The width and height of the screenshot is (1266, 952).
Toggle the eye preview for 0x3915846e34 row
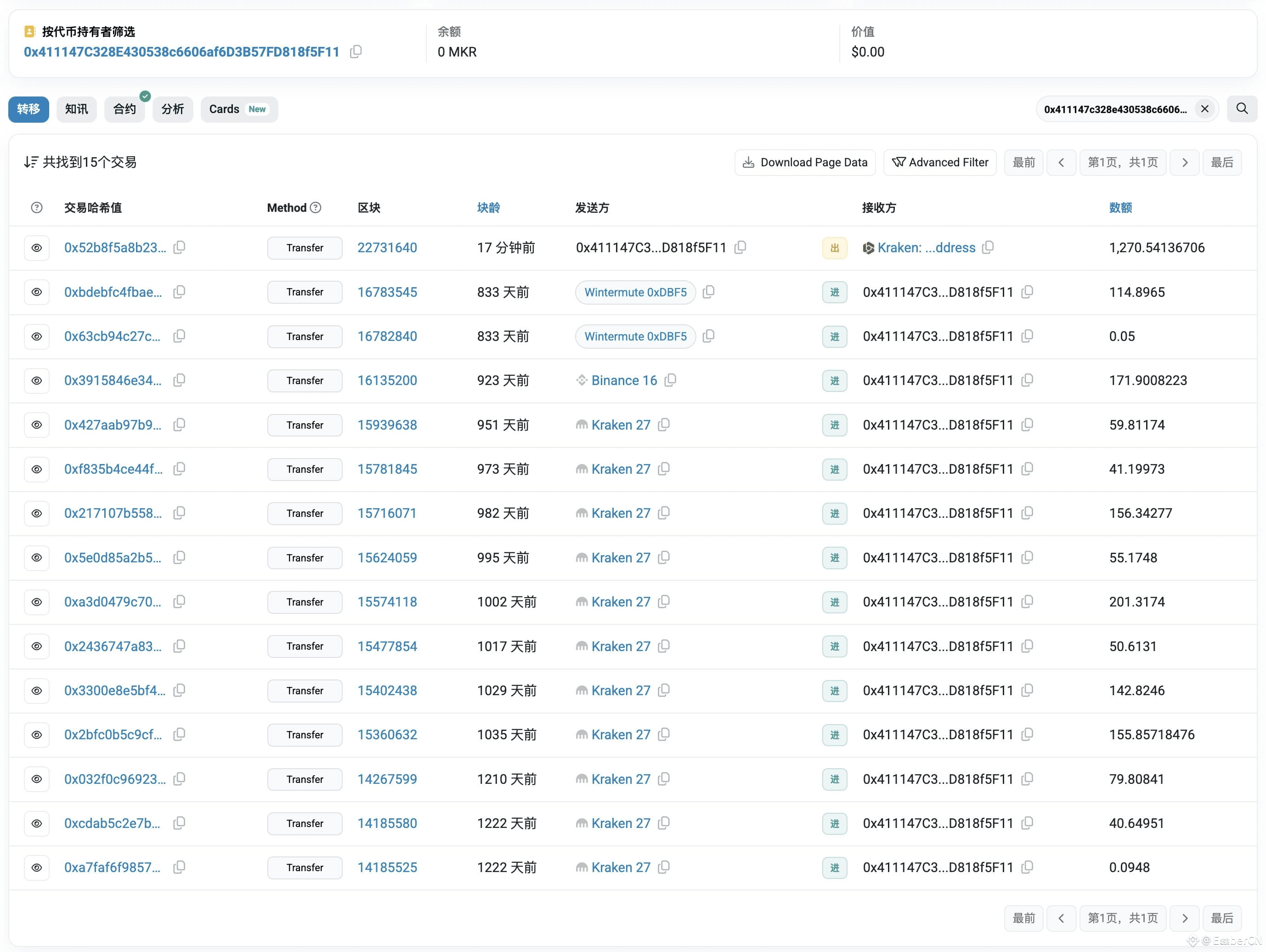click(x=37, y=381)
